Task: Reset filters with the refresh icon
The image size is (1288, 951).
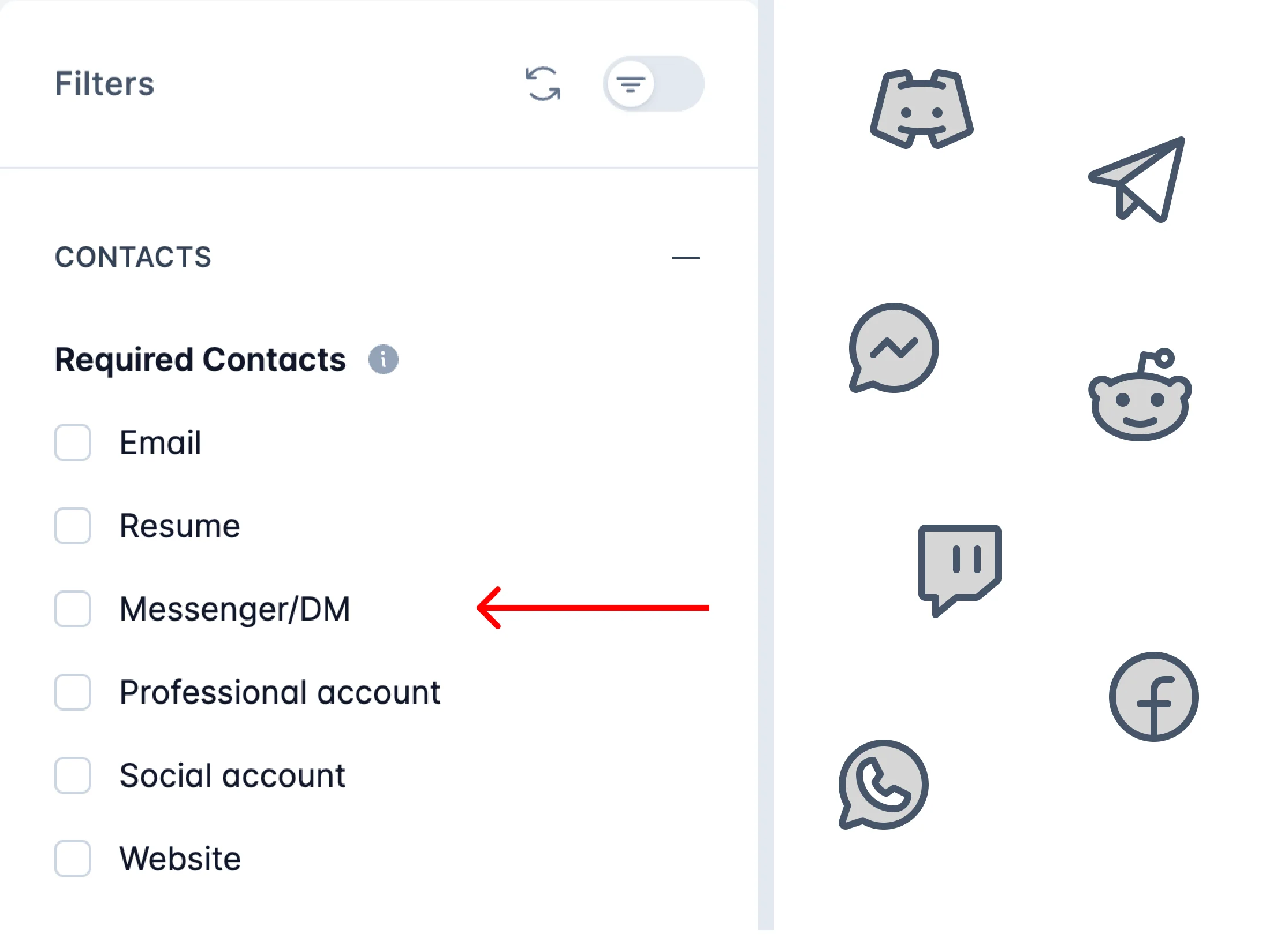Action: [x=543, y=84]
